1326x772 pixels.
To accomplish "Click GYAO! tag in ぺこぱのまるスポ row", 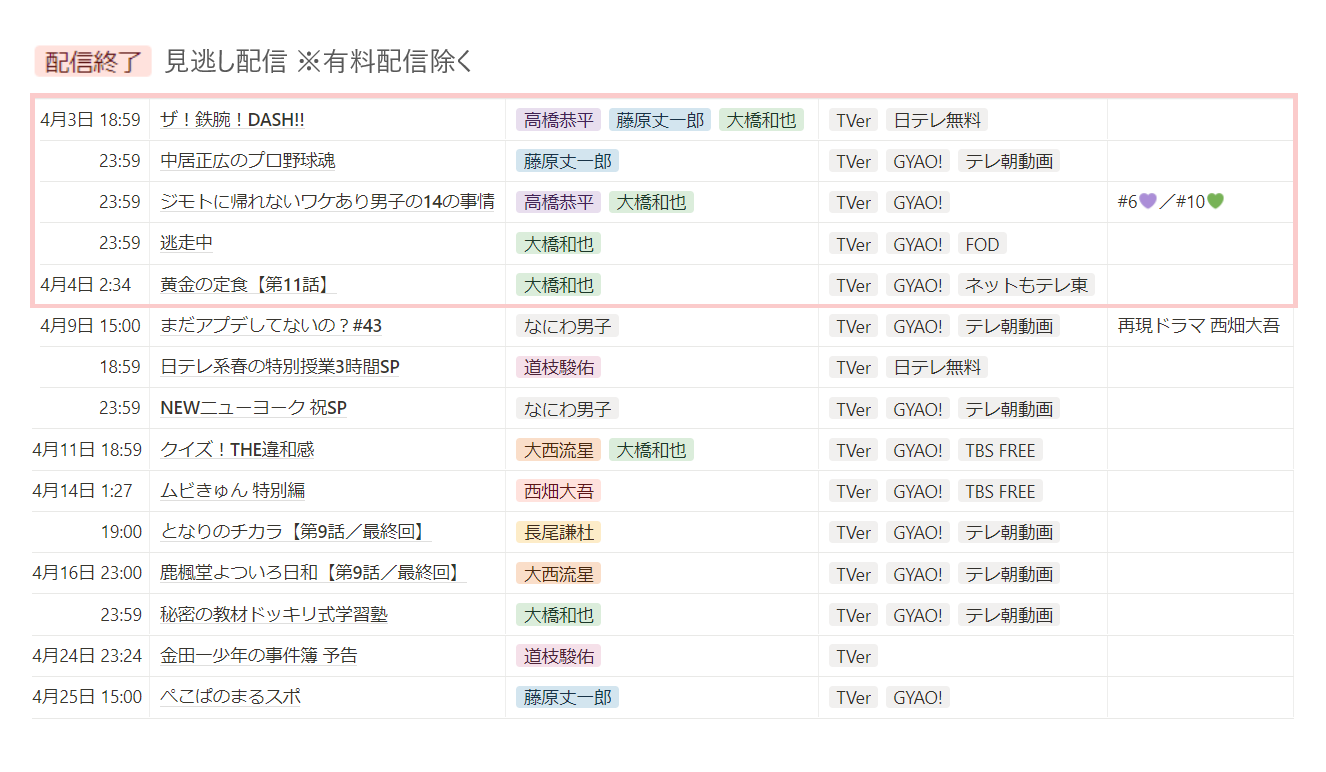I will click(918, 697).
